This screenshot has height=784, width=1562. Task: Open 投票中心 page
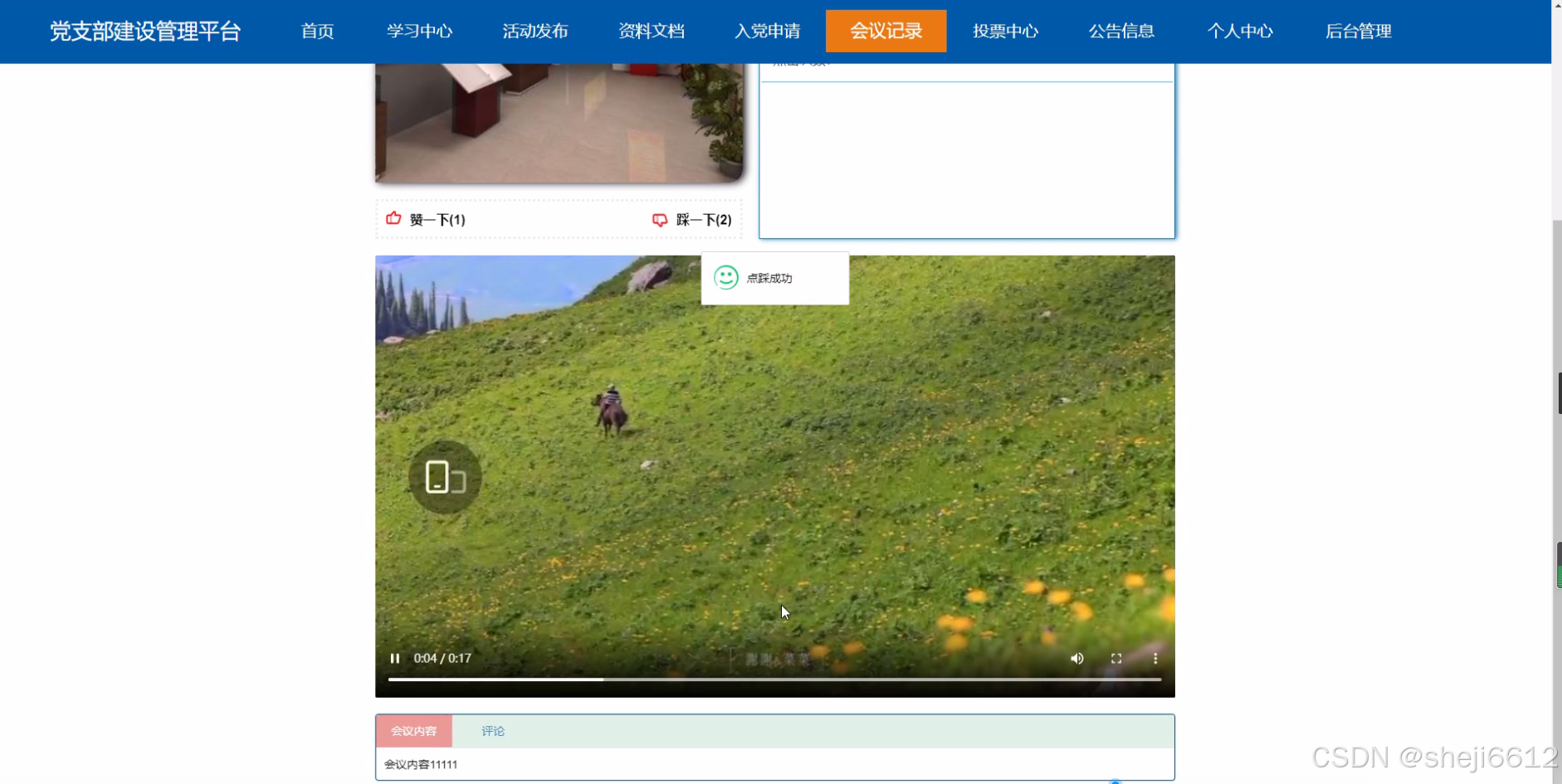tap(1005, 32)
